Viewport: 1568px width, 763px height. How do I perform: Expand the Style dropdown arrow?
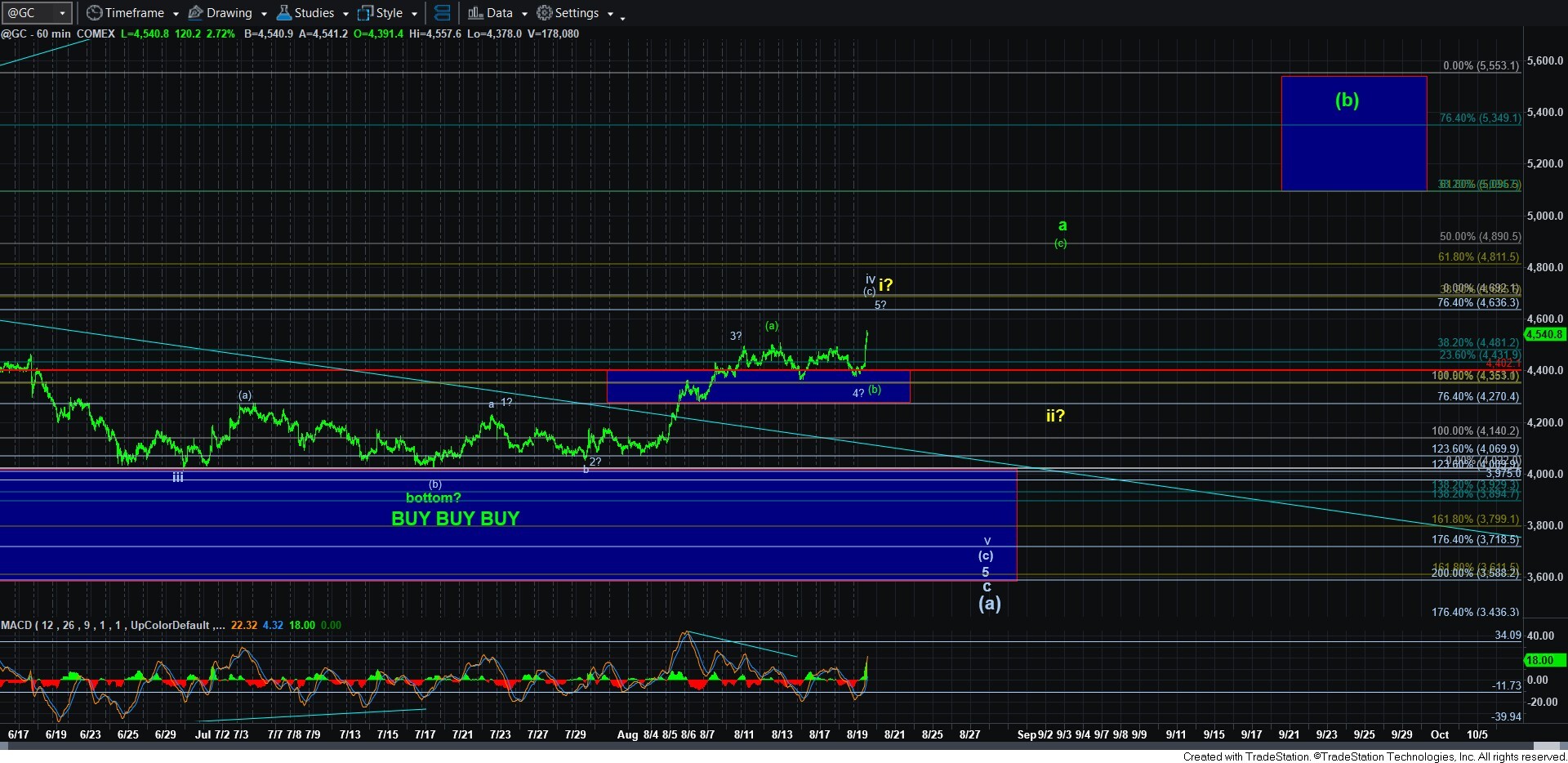point(414,14)
